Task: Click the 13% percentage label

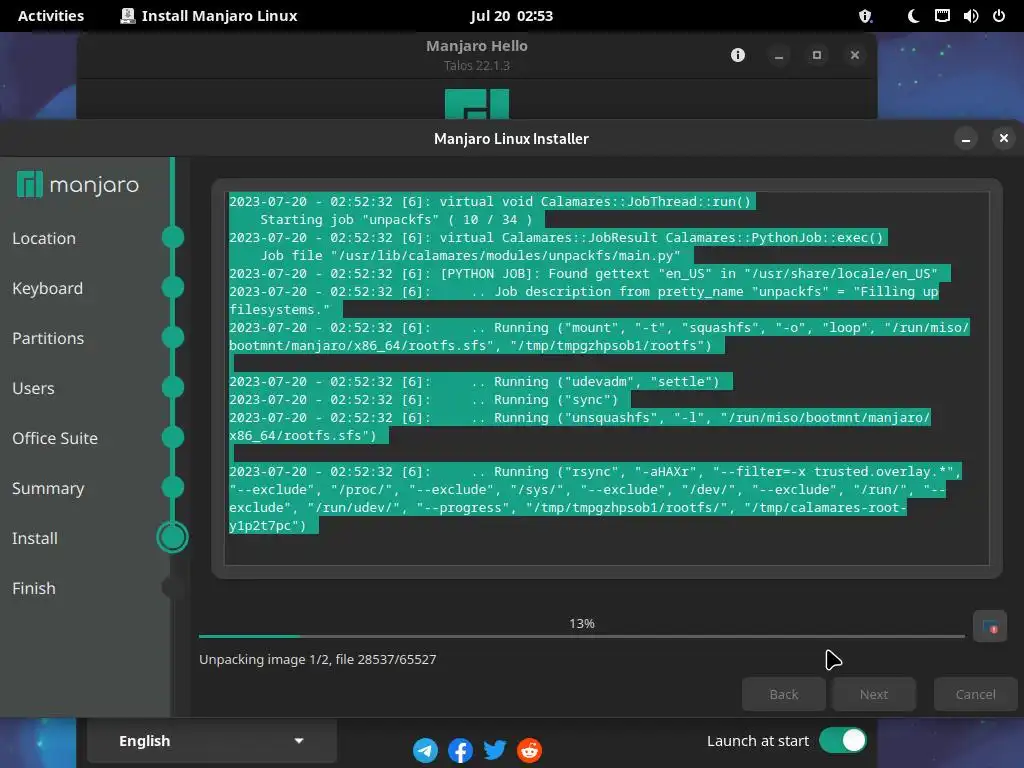Action: [582, 624]
